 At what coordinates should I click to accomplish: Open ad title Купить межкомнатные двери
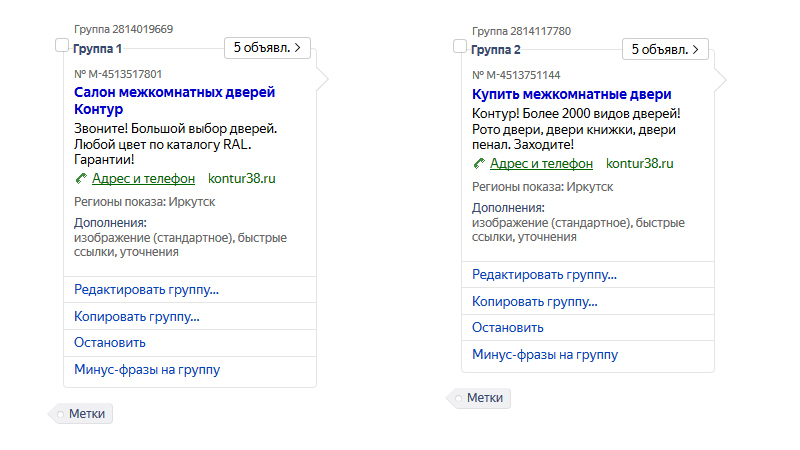coord(571,94)
